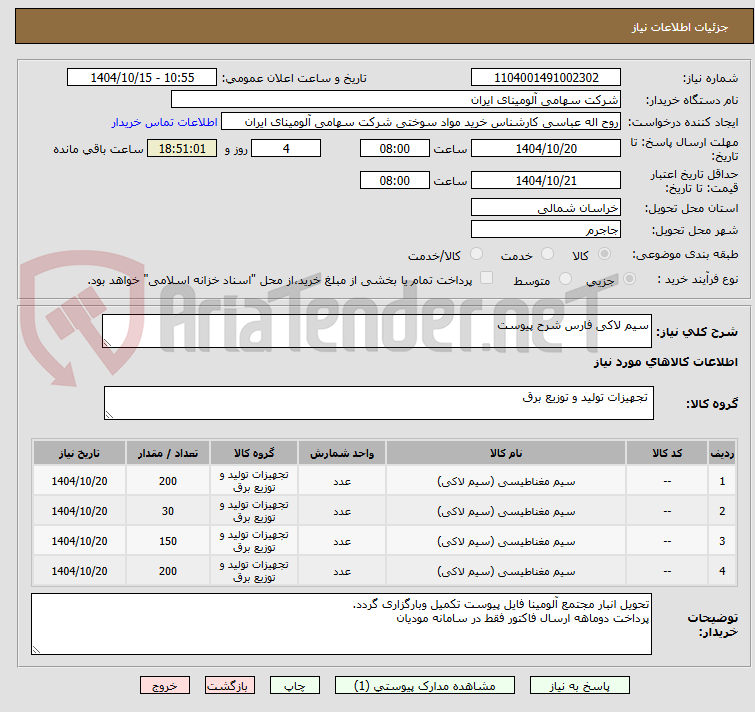Click the واحد شمارش column header
The width and height of the screenshot is (755, 712).
coord(342,453)
